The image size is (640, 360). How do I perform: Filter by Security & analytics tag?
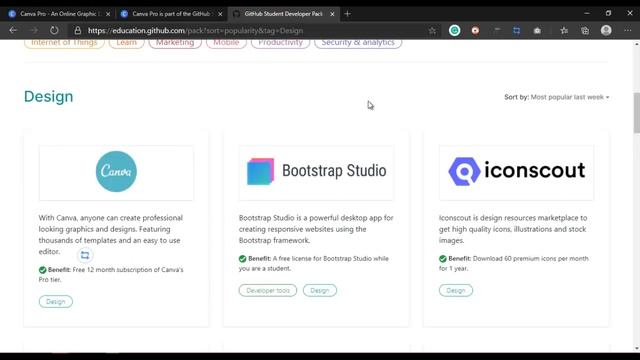point(358,43)
